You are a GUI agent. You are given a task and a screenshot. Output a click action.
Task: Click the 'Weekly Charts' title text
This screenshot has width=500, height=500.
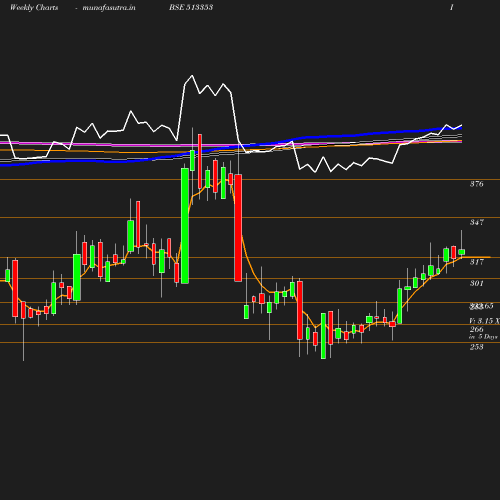[34, 7]
